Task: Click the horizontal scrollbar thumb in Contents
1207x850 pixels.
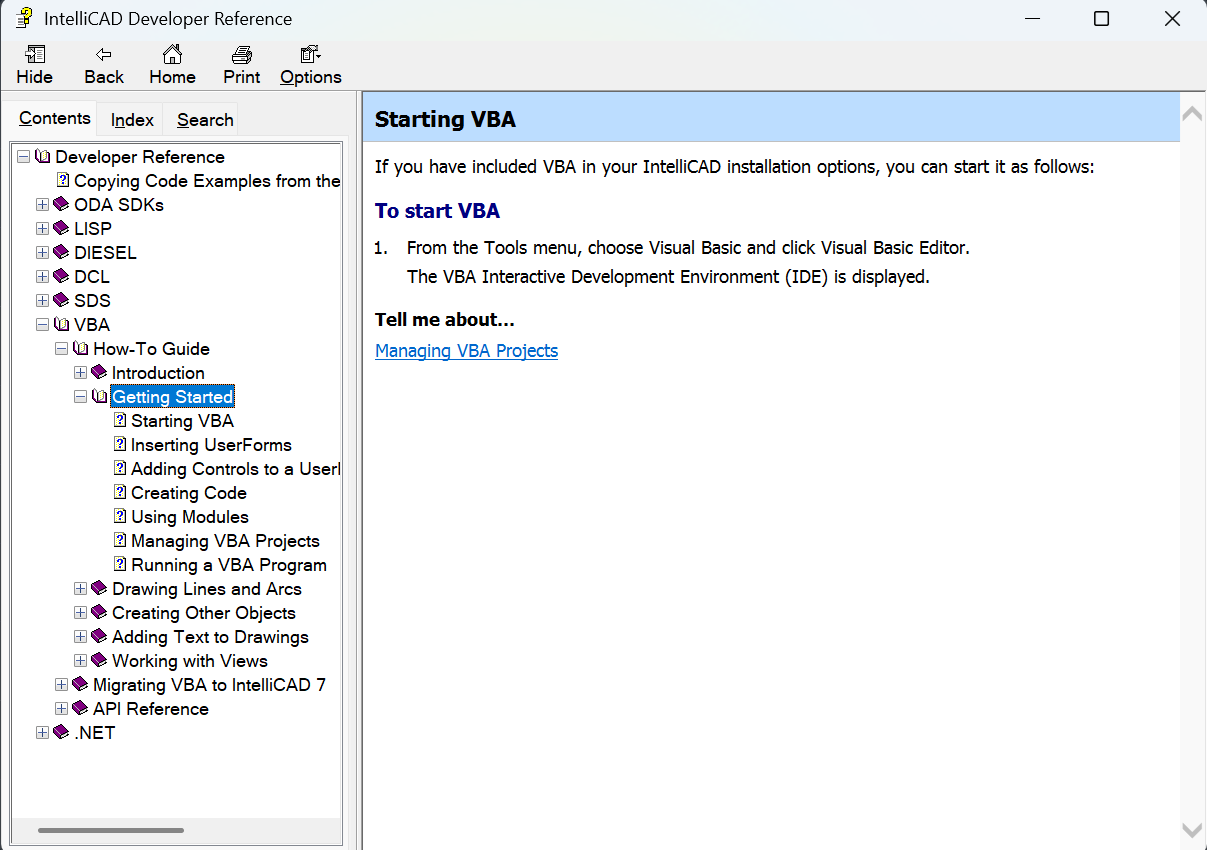Action: 111,830
